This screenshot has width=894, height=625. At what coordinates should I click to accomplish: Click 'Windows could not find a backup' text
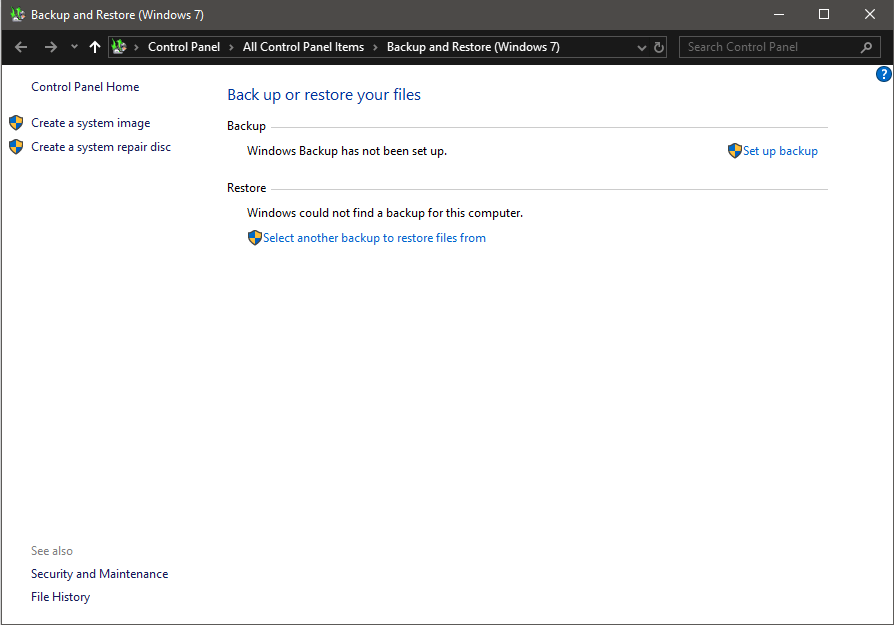point(384,213)
